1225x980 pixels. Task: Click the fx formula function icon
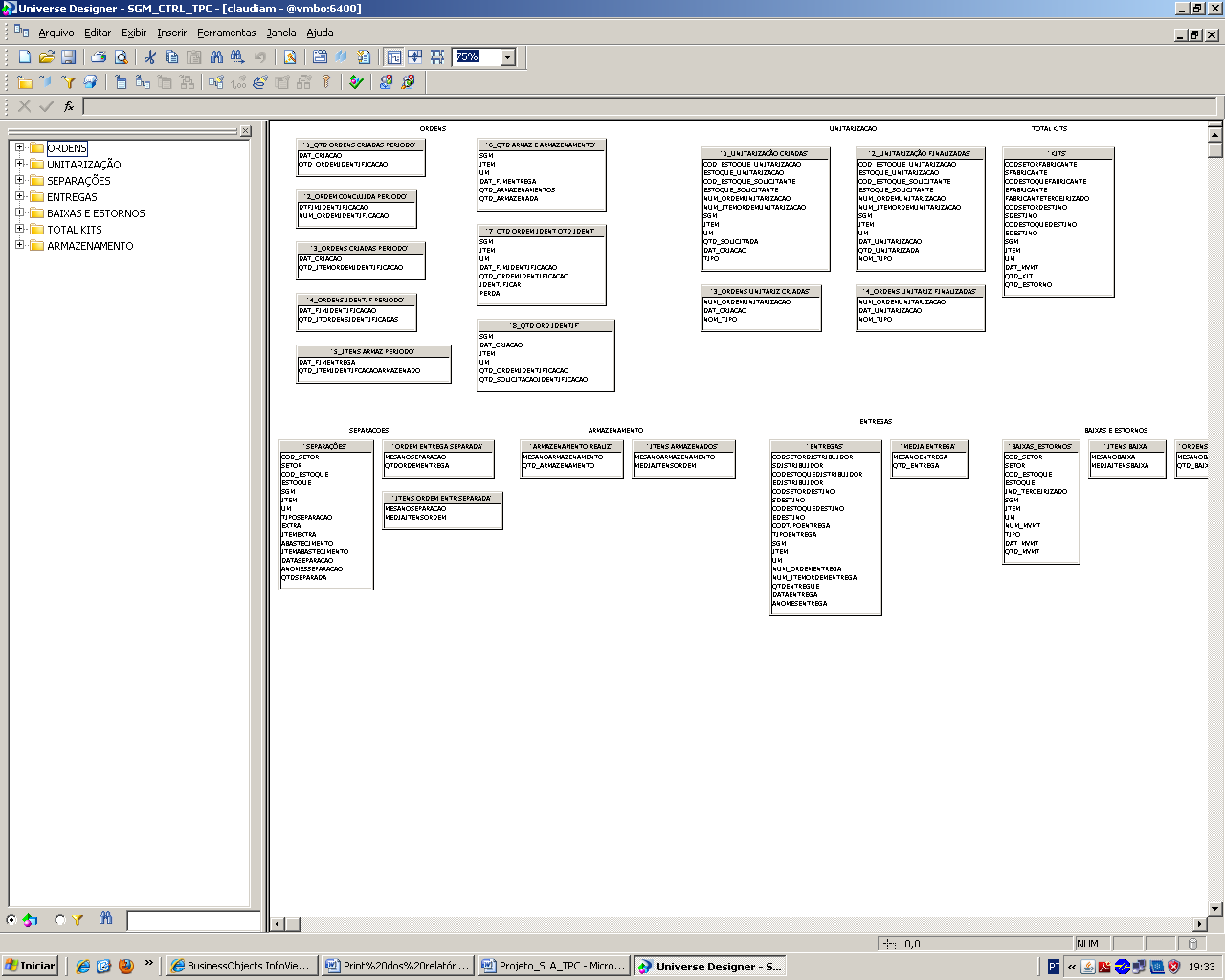point(69,107)
